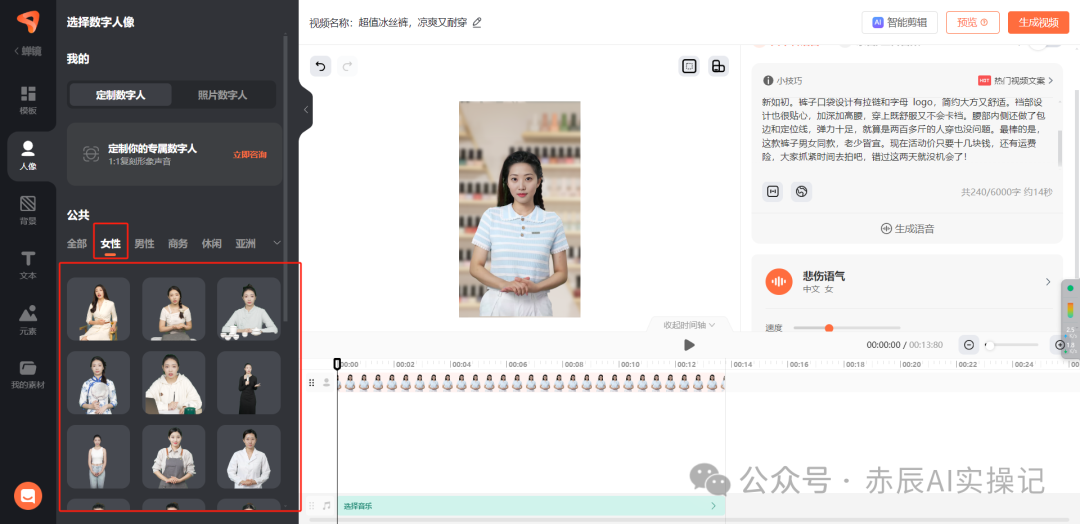
Task: Open the 背景 background sidebar icon
Action: point(28,211)
